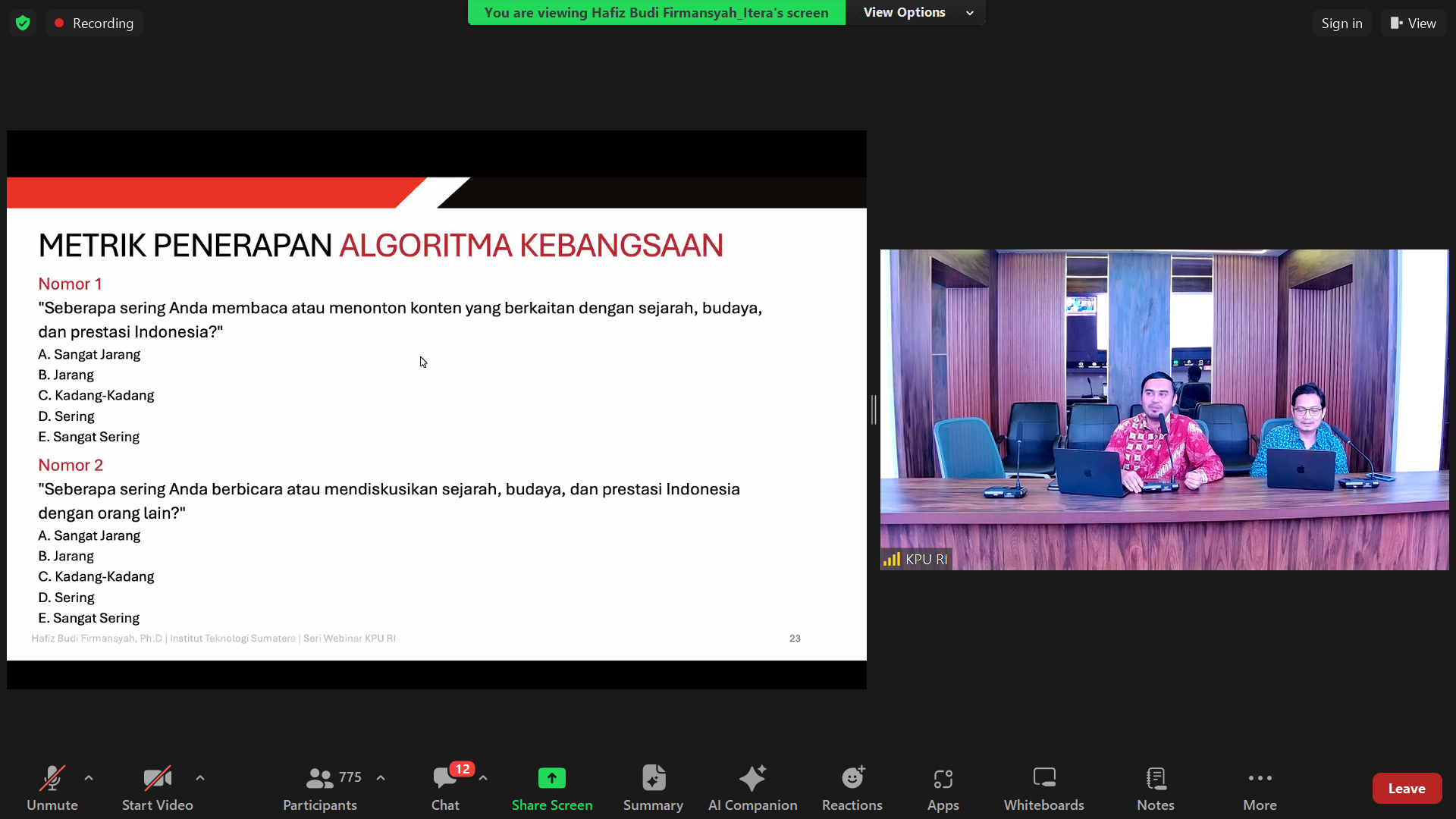Open the Chat panel icon
The image size is (1456, 819).
coord(445,779)
